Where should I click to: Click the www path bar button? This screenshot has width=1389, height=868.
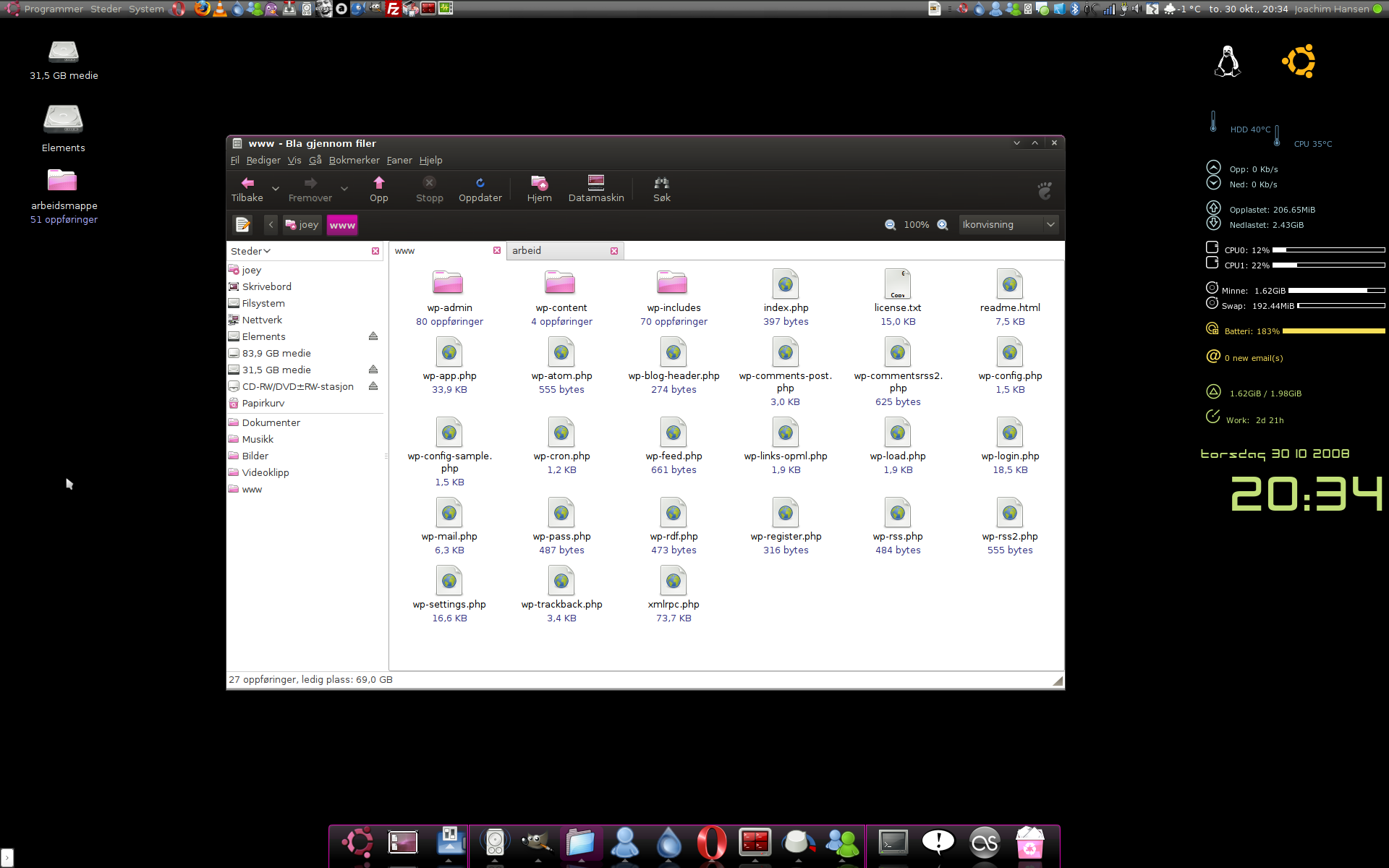[342, 225]
